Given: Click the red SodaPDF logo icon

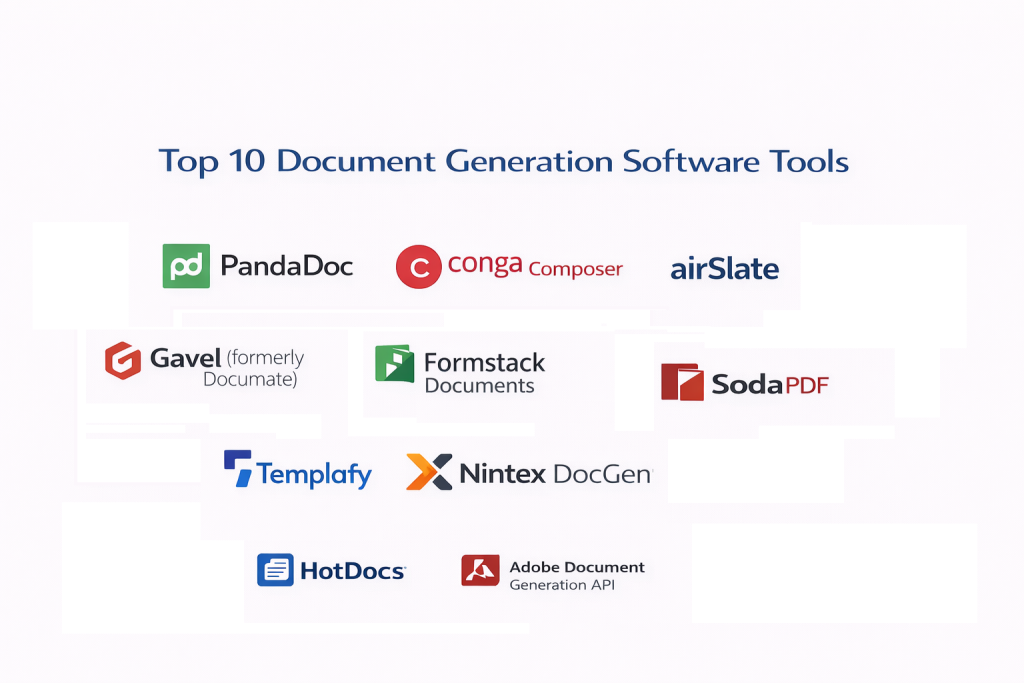Looking at the screenshot, I should point(682,382).
